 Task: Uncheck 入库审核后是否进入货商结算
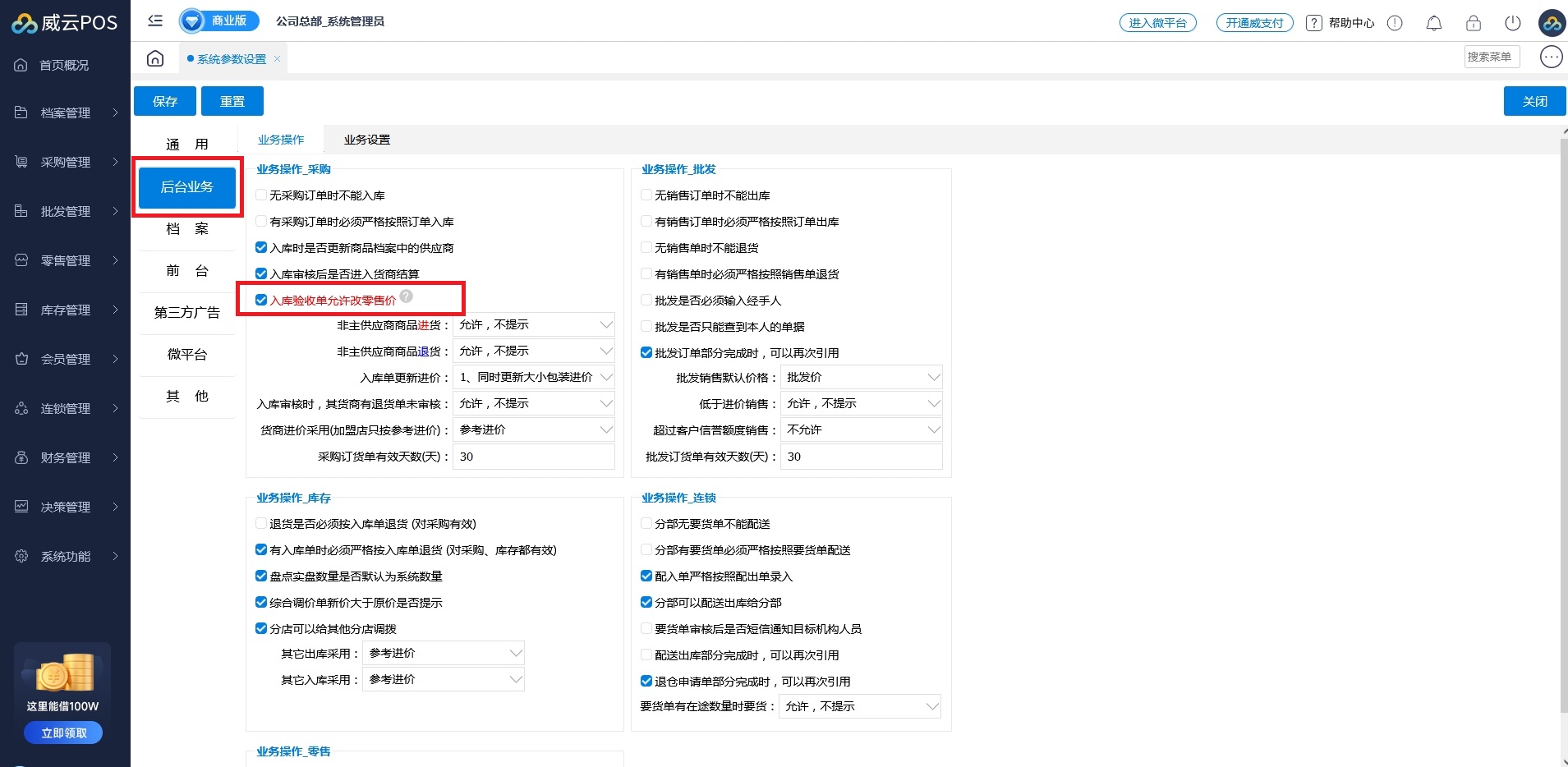click(x=261, y=274)
